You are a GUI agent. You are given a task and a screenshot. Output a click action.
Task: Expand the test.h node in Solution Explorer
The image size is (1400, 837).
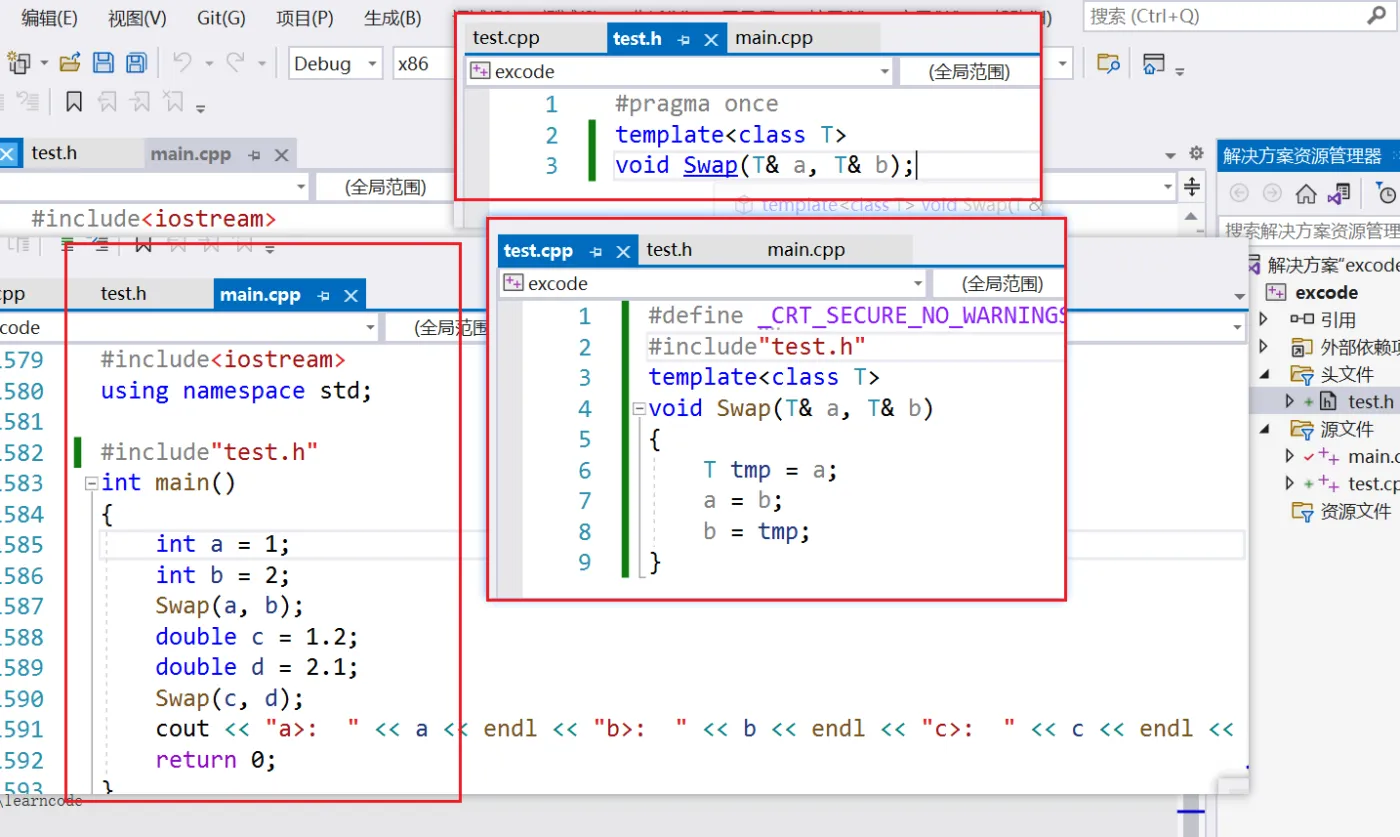pos(1289,401)
